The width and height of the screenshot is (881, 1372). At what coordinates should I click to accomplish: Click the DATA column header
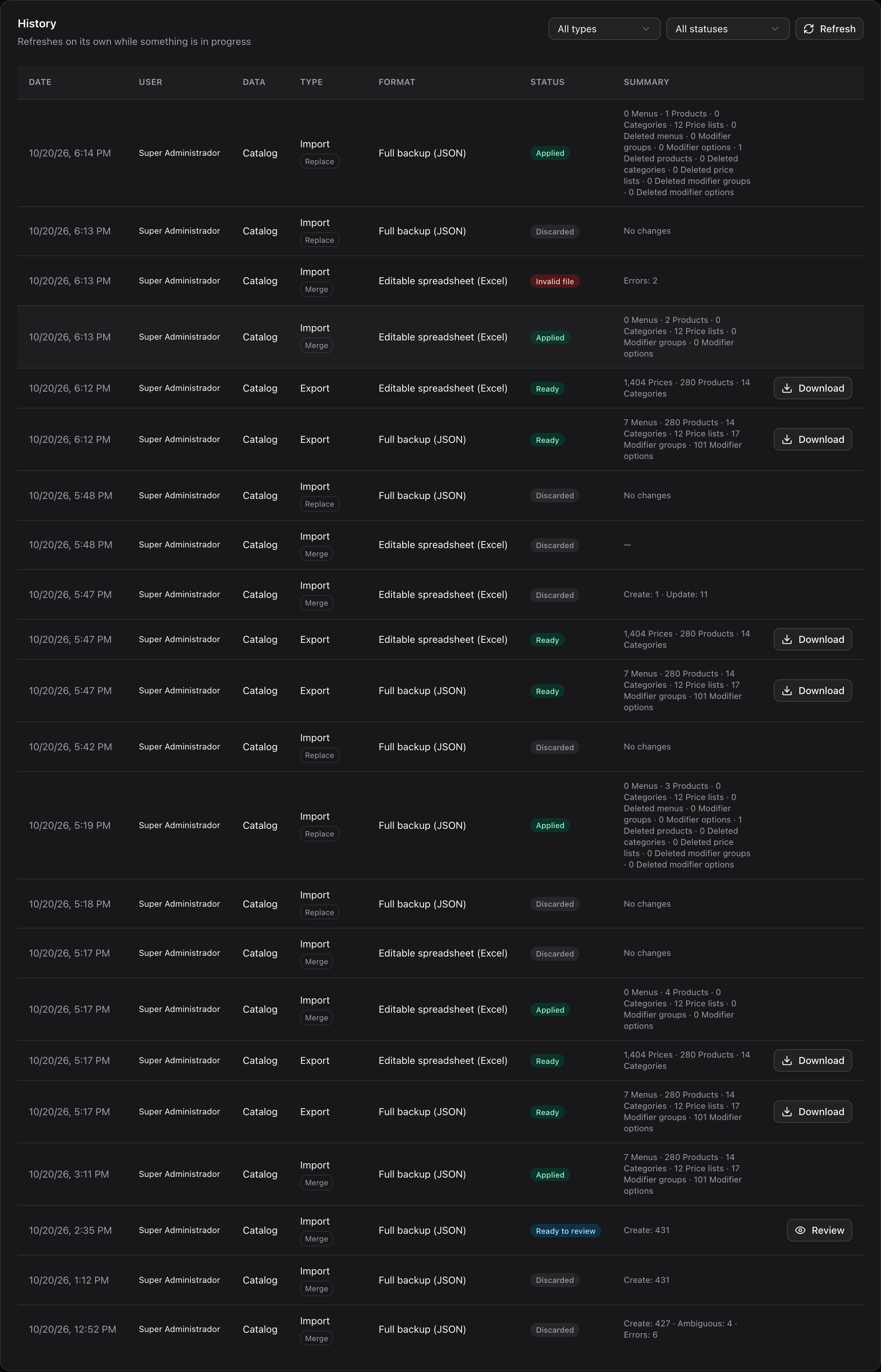(x=254, y=82)
